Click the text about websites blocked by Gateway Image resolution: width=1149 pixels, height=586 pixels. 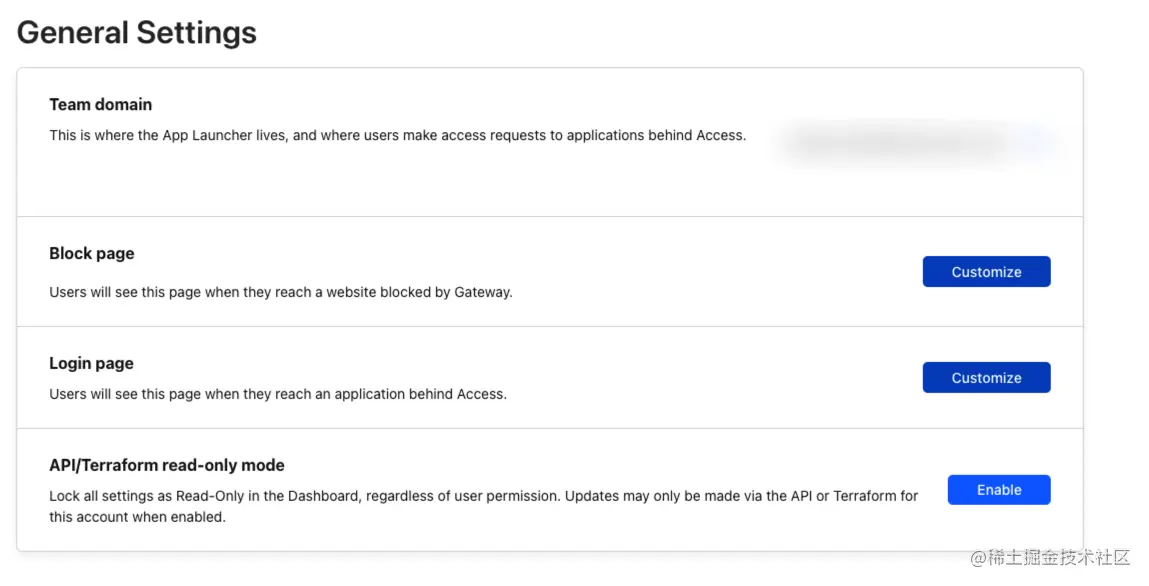tap(281, 292)
